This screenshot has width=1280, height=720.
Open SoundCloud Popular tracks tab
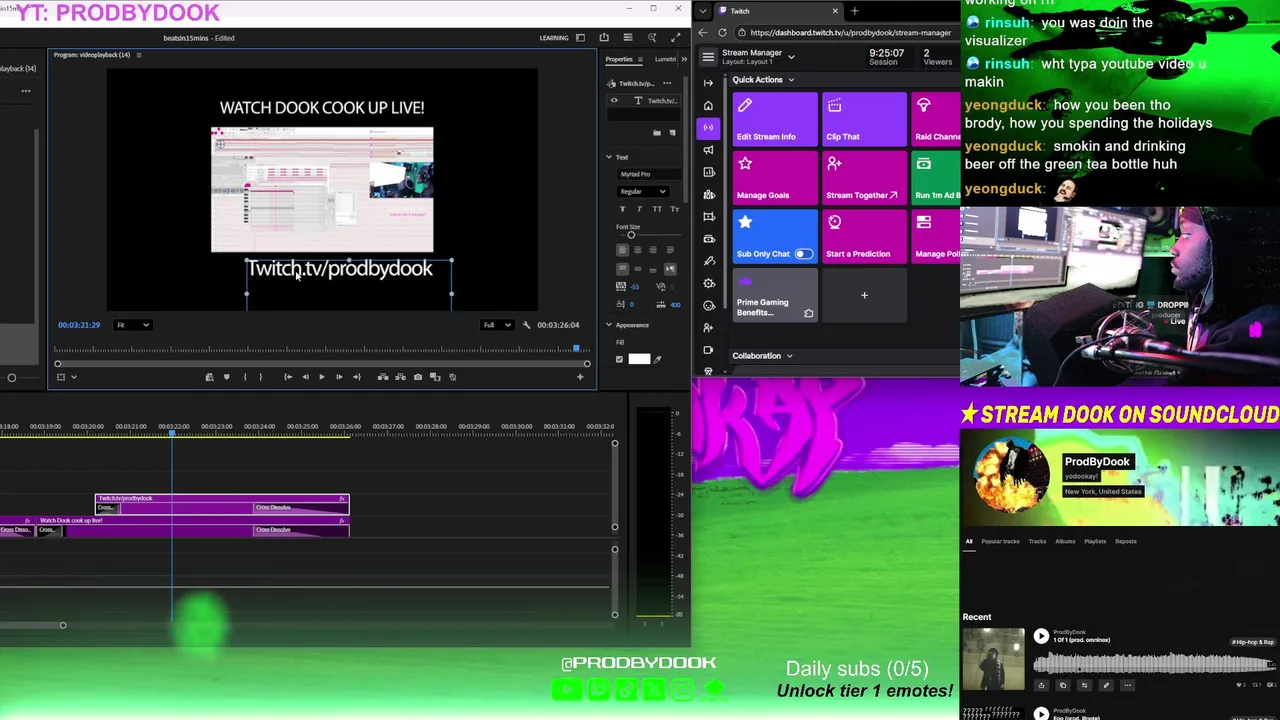coord(1000,541)
